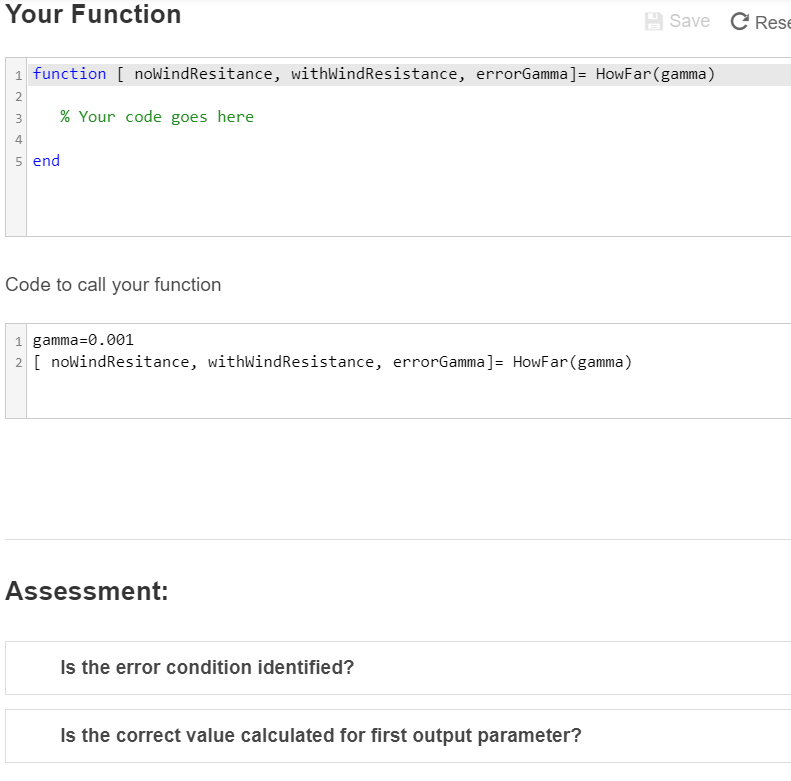
Task: Expand 'Is the correct value calculated' test
Action: point(320,736)
